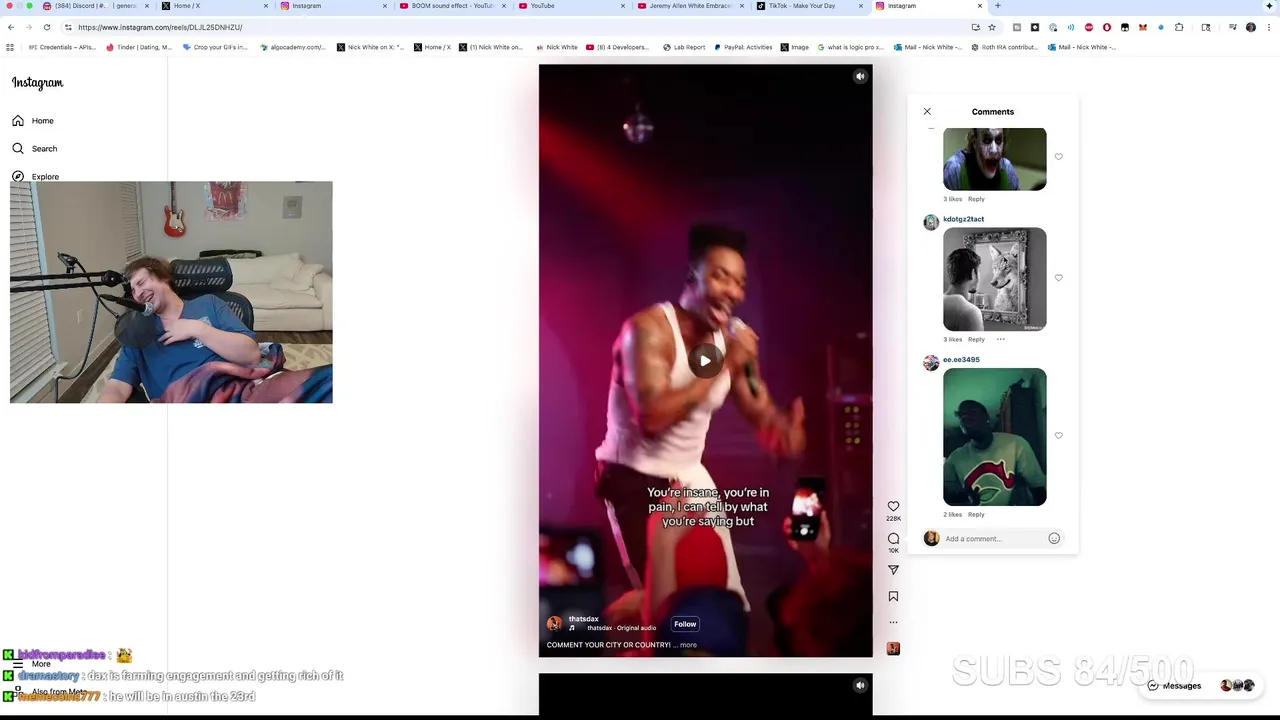Switch to 'TikTok - Make Your Day' tab
The height and width of the screenshot is (720, 1280).
pyautogui.click(x=808, y=6)
